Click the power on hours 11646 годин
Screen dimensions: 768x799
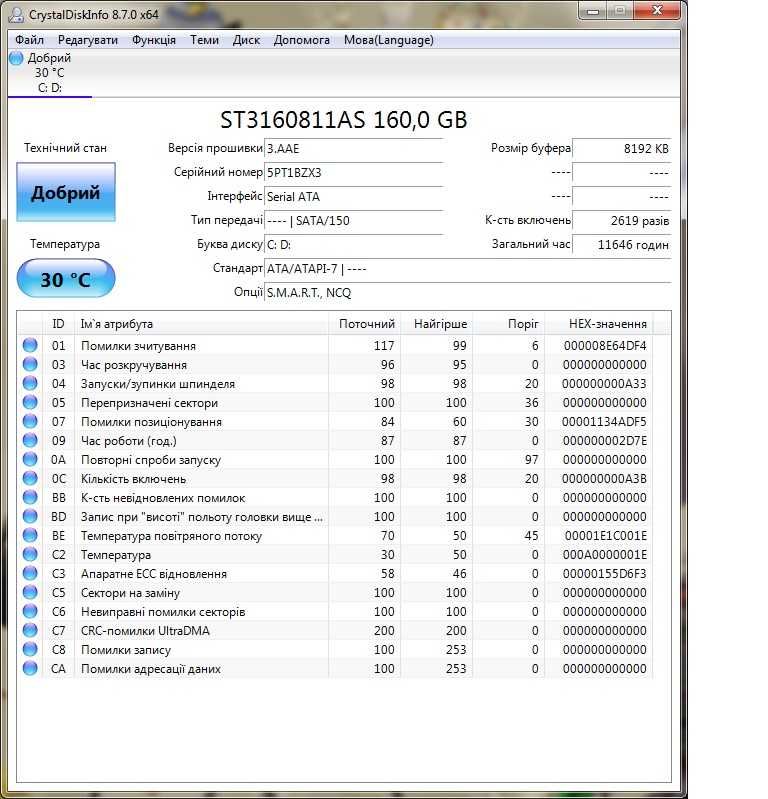621,245
